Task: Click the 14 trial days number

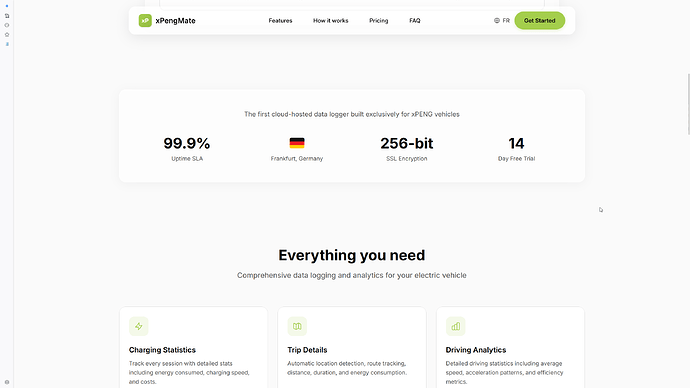Action: coord(516,143)
